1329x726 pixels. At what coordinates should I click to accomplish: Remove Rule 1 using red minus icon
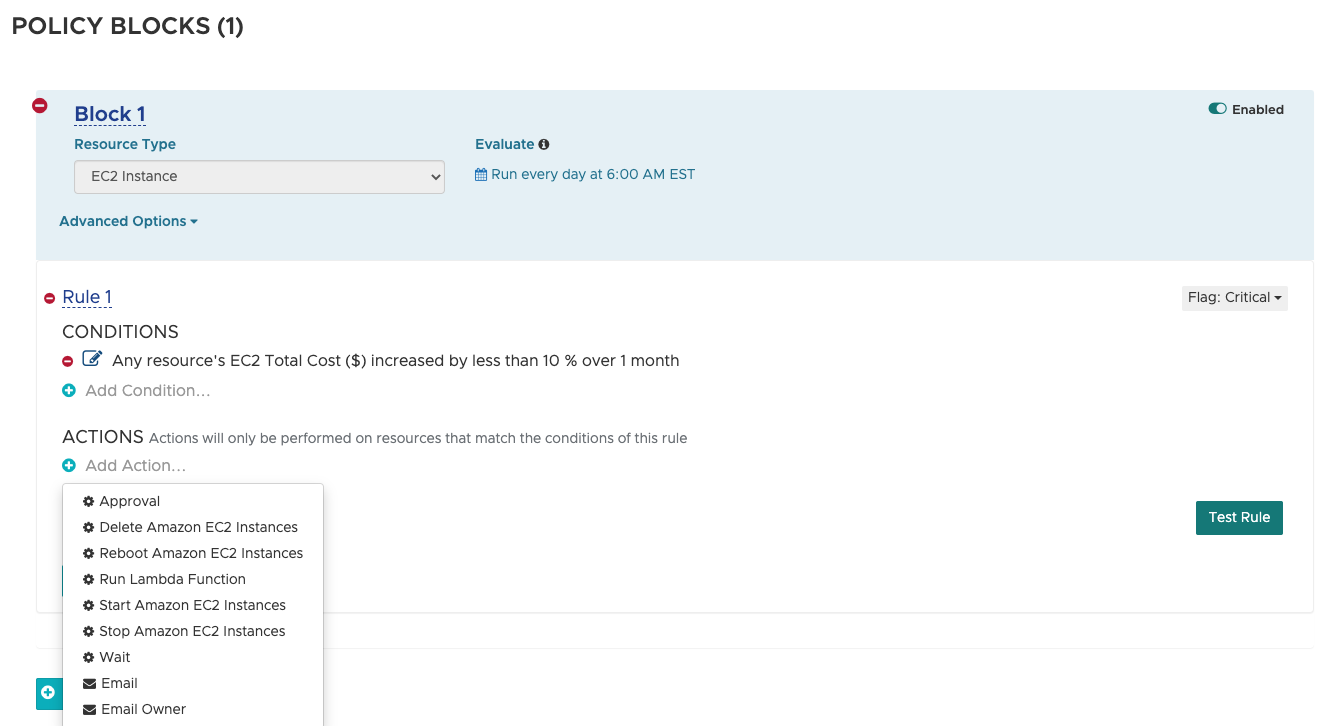[x=50, y=298]
